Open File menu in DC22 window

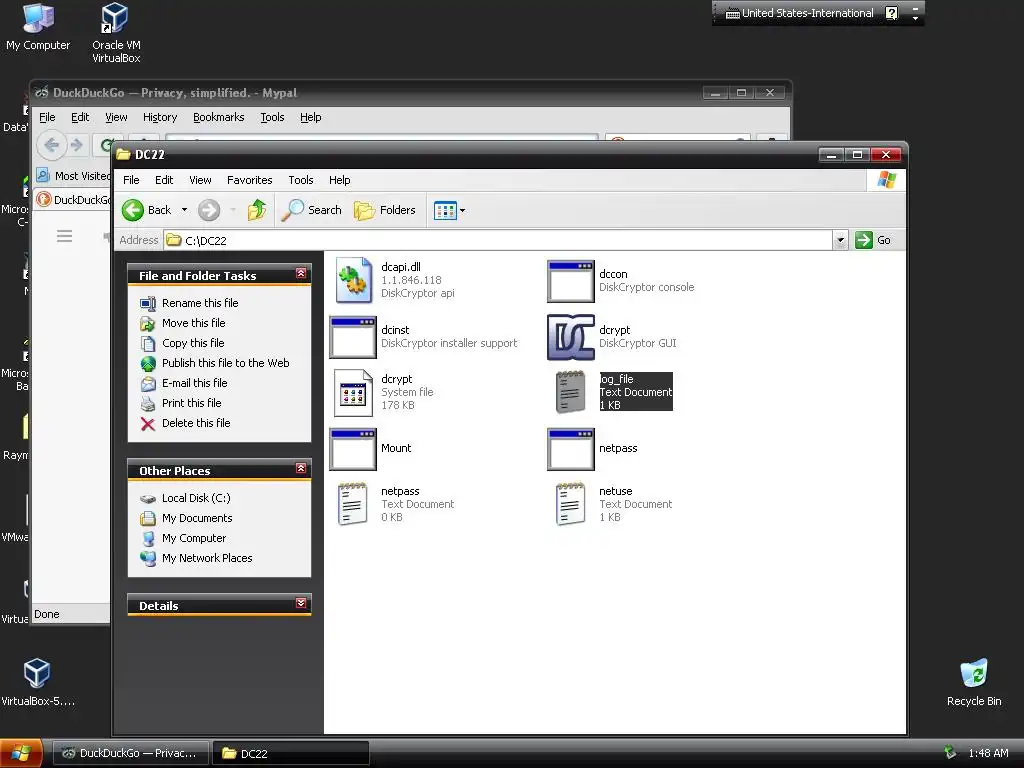(x=131, y=180)
